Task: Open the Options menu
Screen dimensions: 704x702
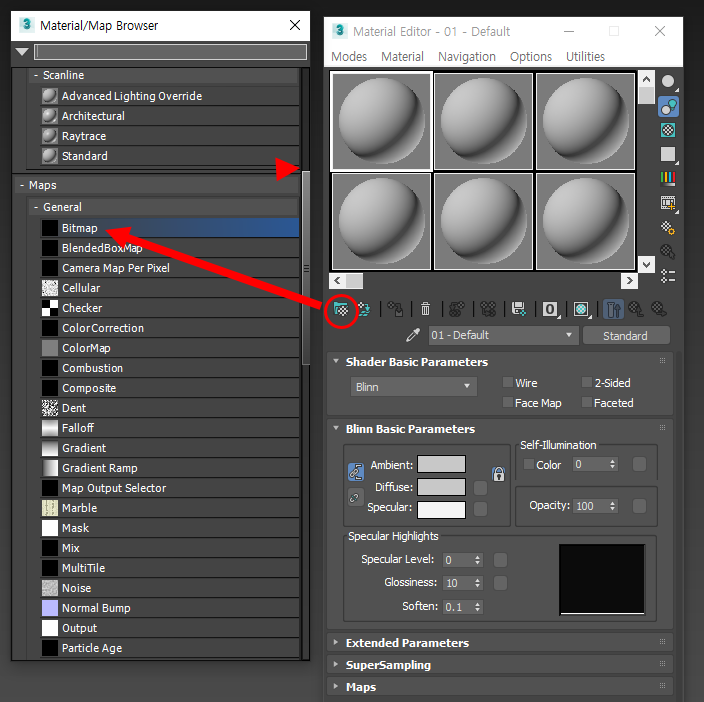Action: coord(531,57)
